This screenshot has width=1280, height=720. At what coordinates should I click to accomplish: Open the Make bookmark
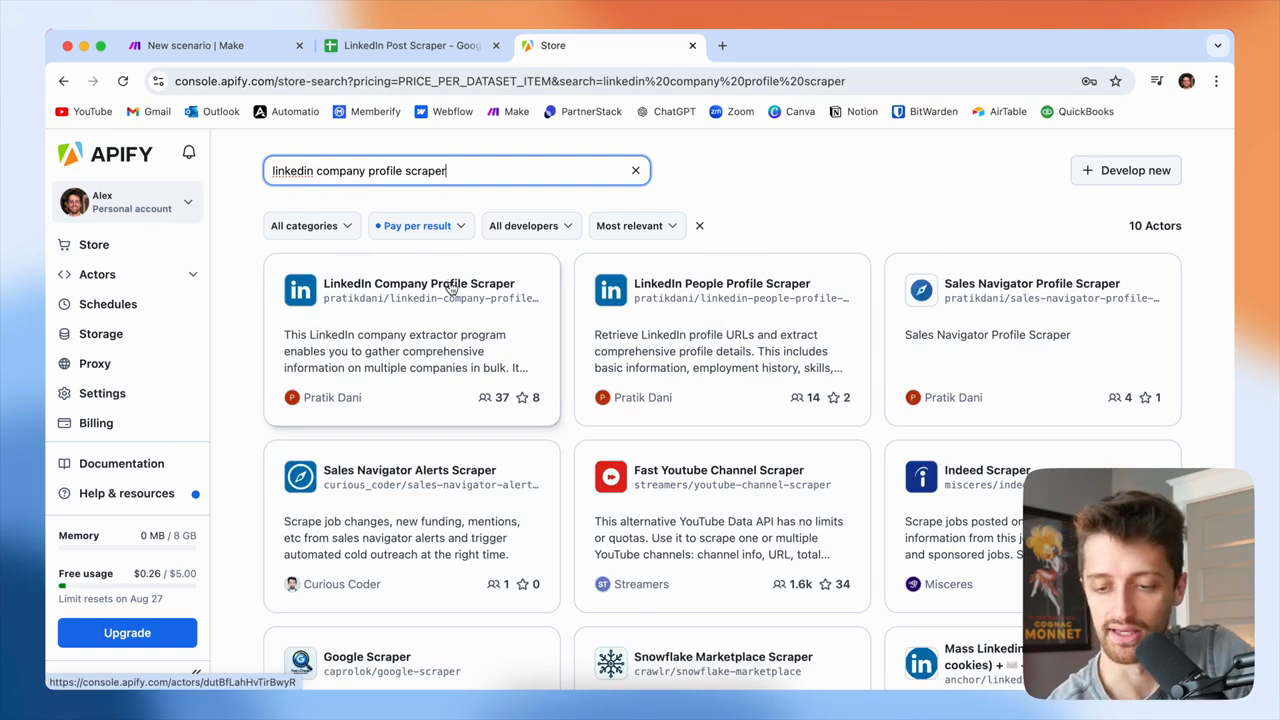coord(508,112)
